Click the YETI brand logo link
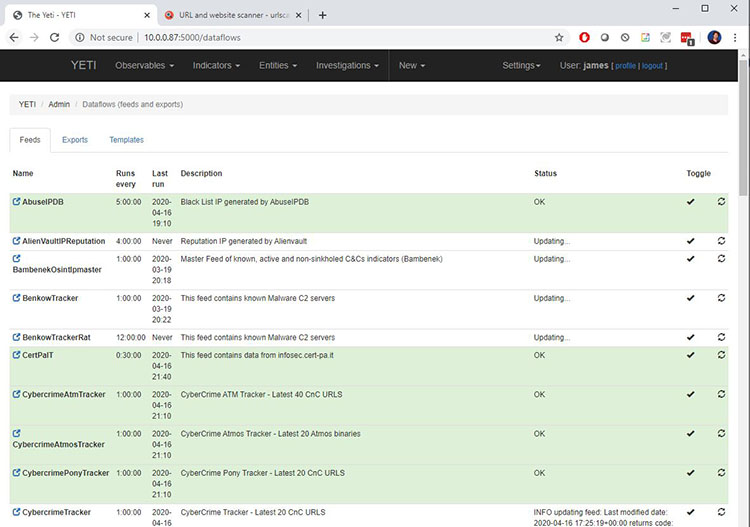This screenshot has height=527, width=750. pos(84,66)
